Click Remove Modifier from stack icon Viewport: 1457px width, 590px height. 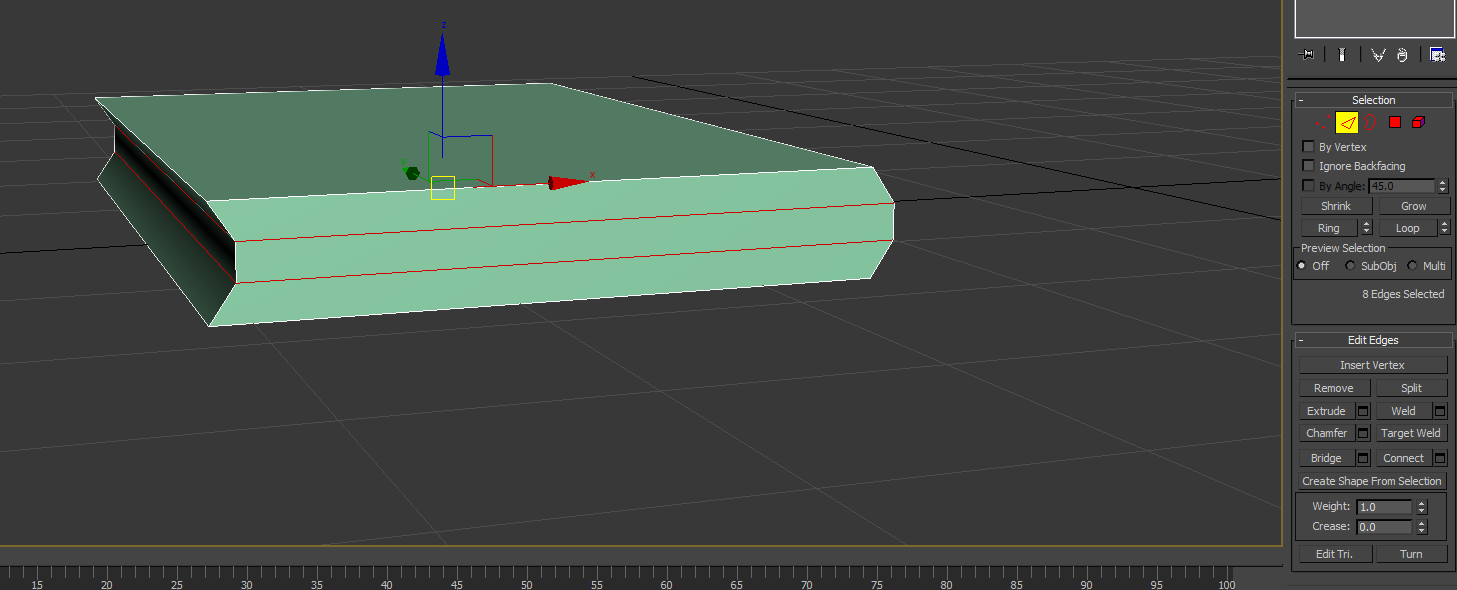click(x=1402, y=55)
